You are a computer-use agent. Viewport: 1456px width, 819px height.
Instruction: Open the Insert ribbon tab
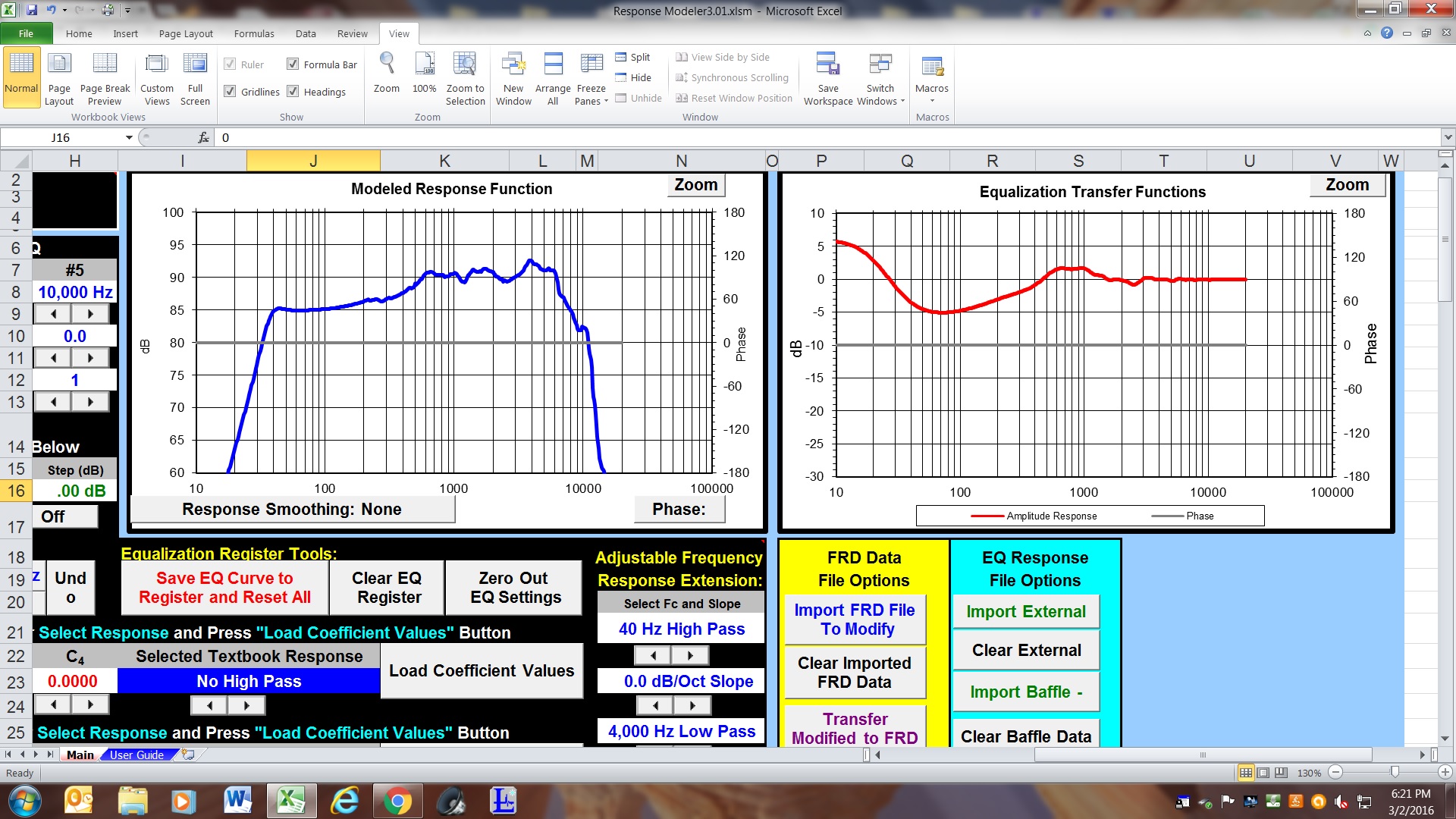tap(125, 33)
